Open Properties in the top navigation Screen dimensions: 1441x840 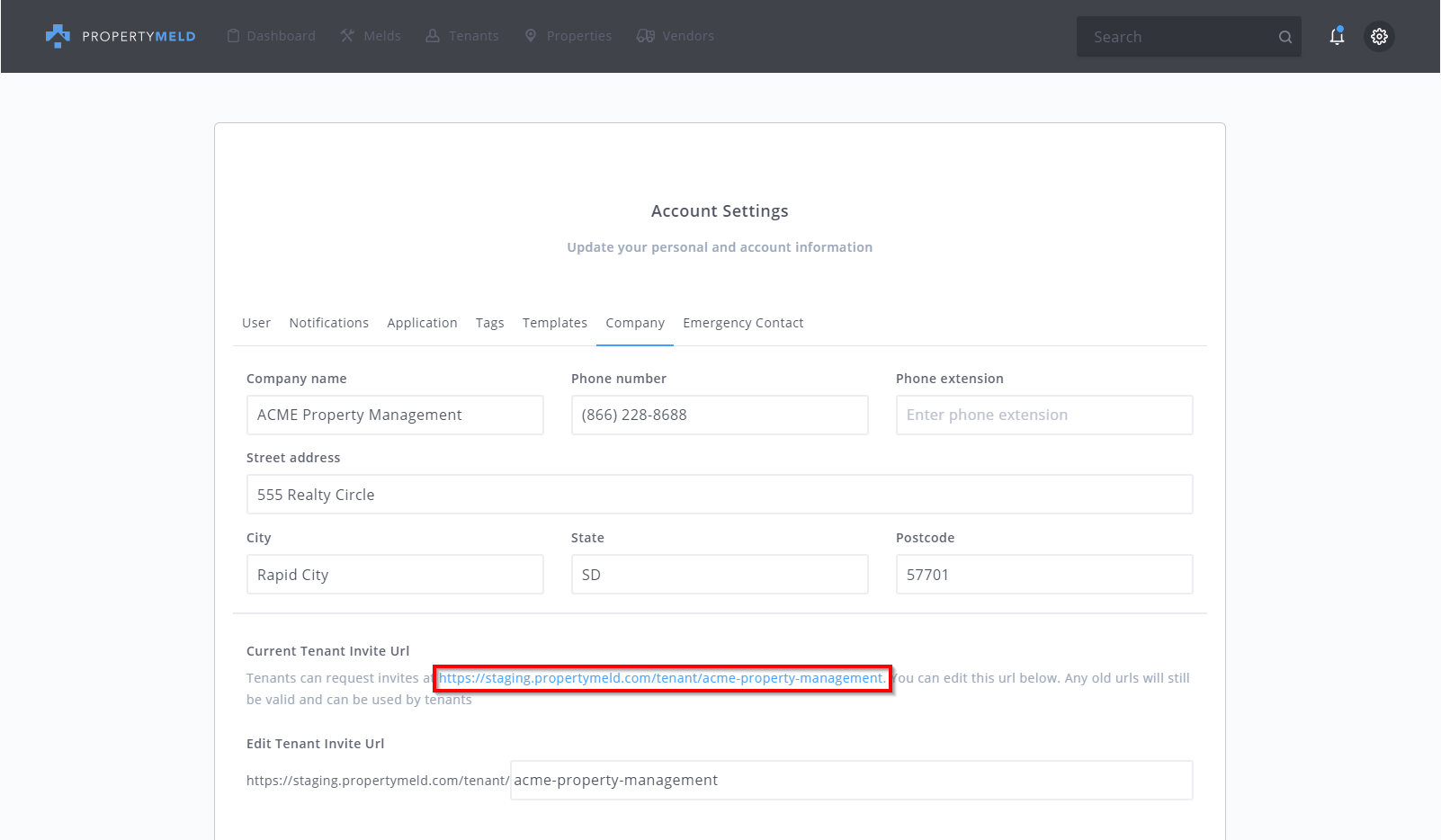568,36
